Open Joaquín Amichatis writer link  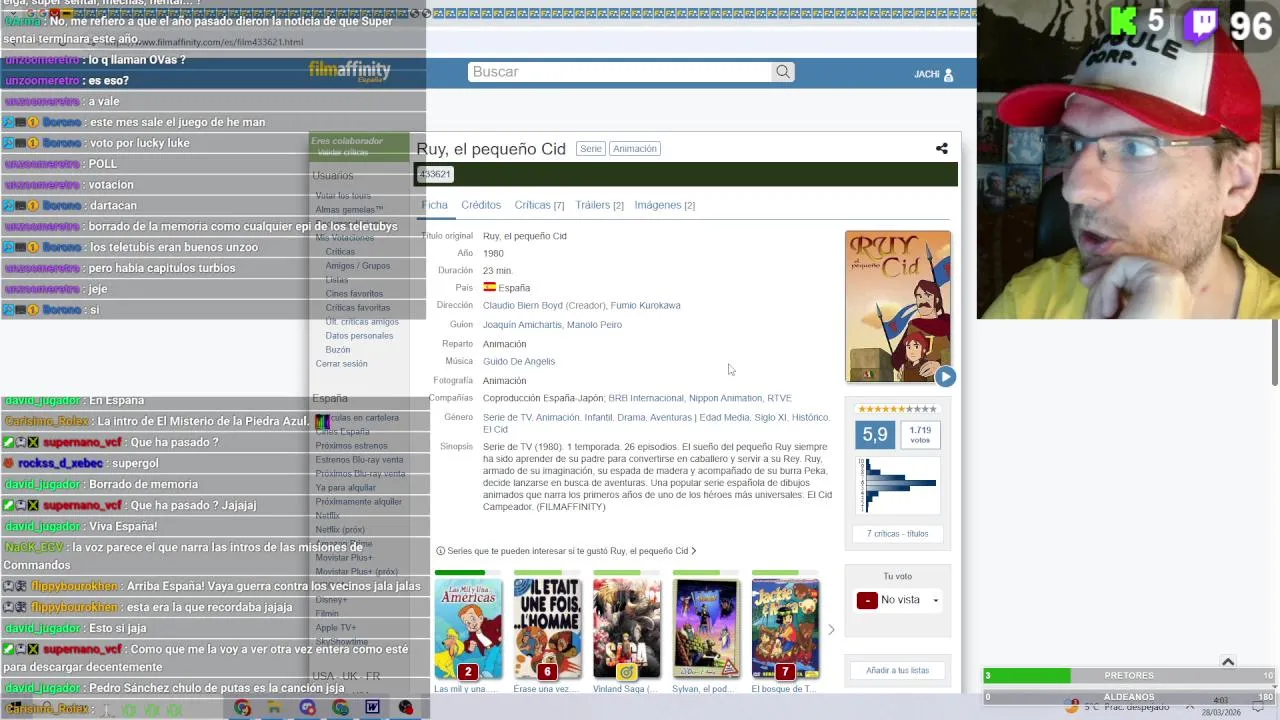(x=522, y=325)
